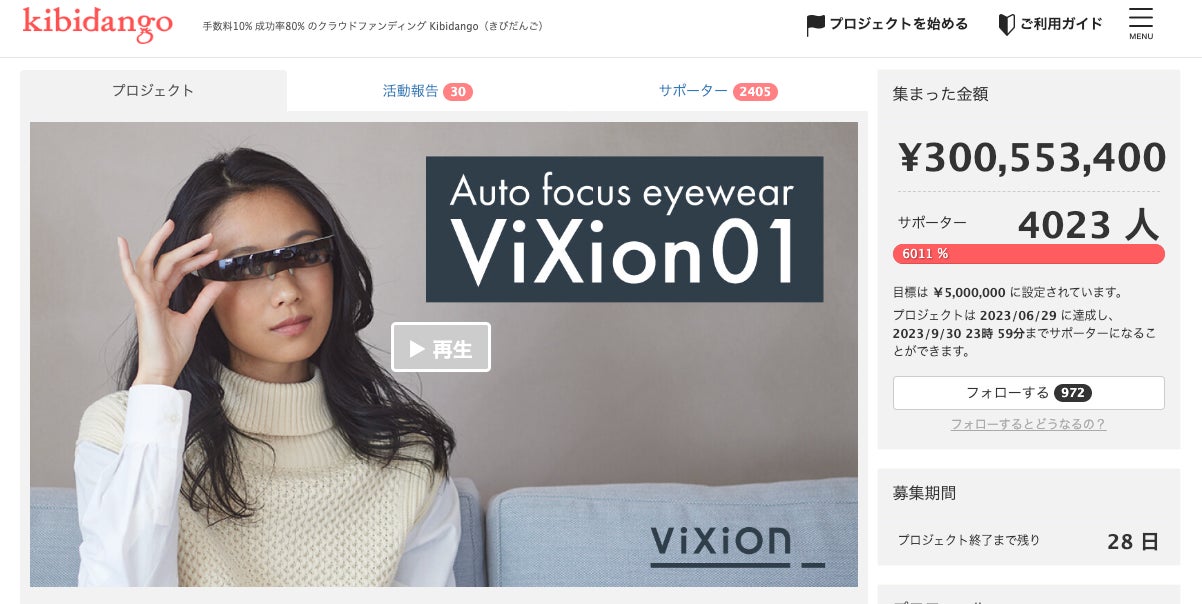Viewport: 1202px width, 604px height.
Task: Click the kibidango logo
Action: coord(97,23)
